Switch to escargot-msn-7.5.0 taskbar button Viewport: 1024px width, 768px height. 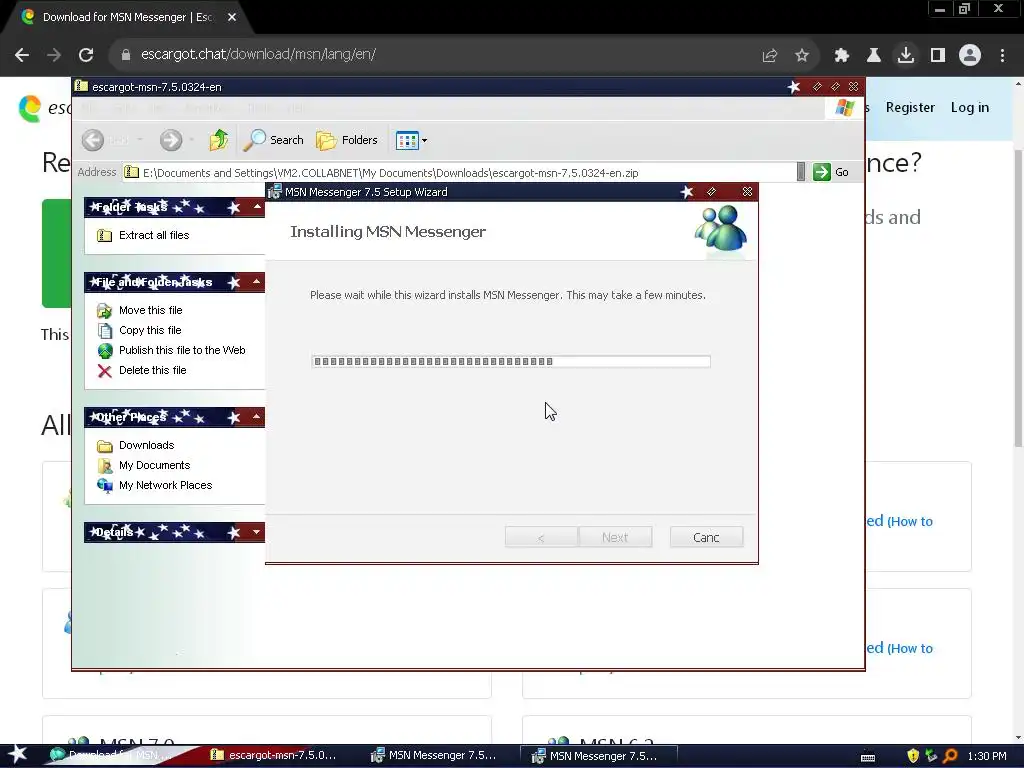[x=274, y=756]
